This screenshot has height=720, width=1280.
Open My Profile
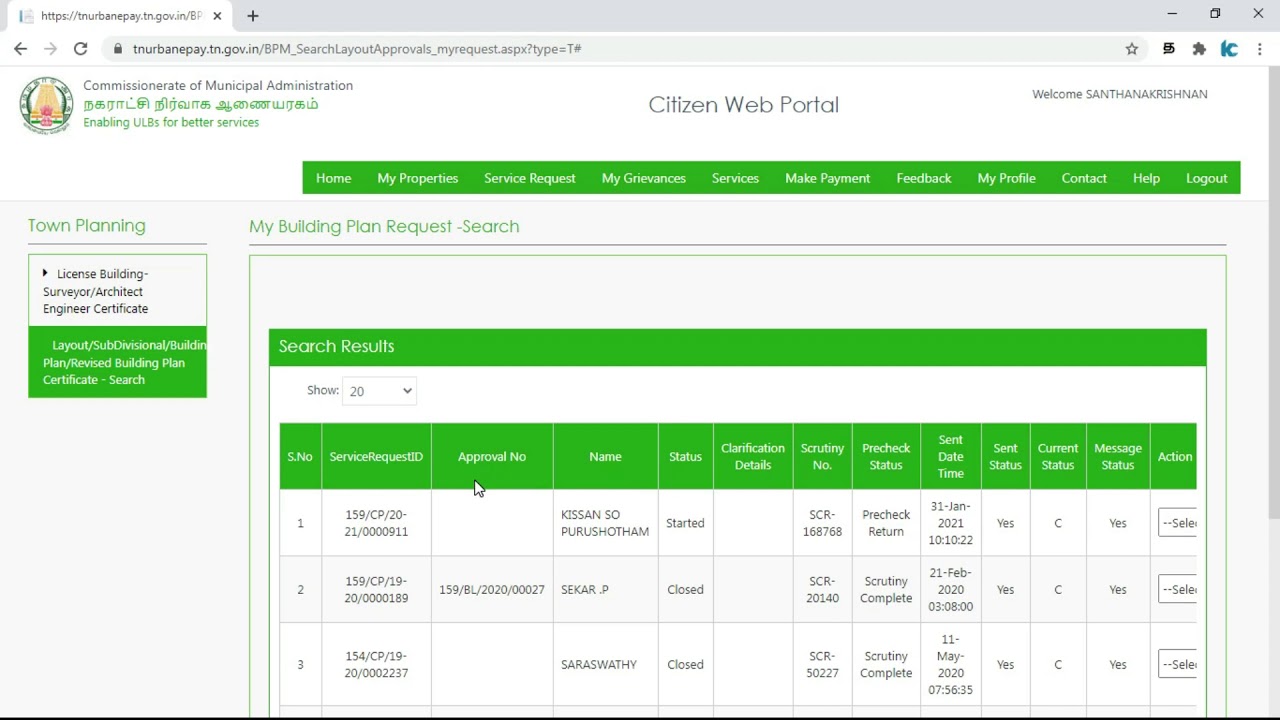click(x=1006, y=178)
